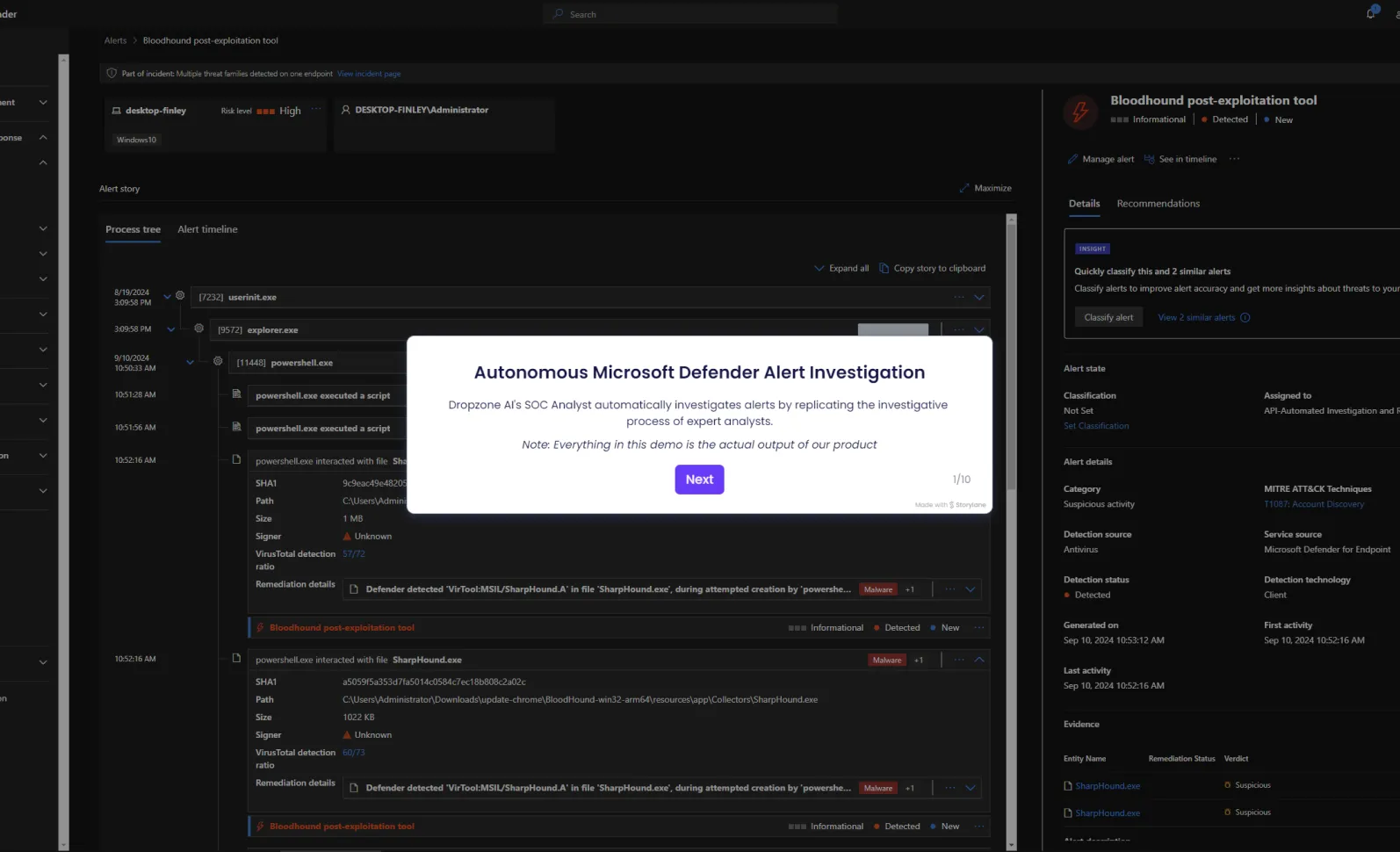The image size is (1400, 852).
Task: Click info icon next to similar alerts
Action: pos(1245,318)
